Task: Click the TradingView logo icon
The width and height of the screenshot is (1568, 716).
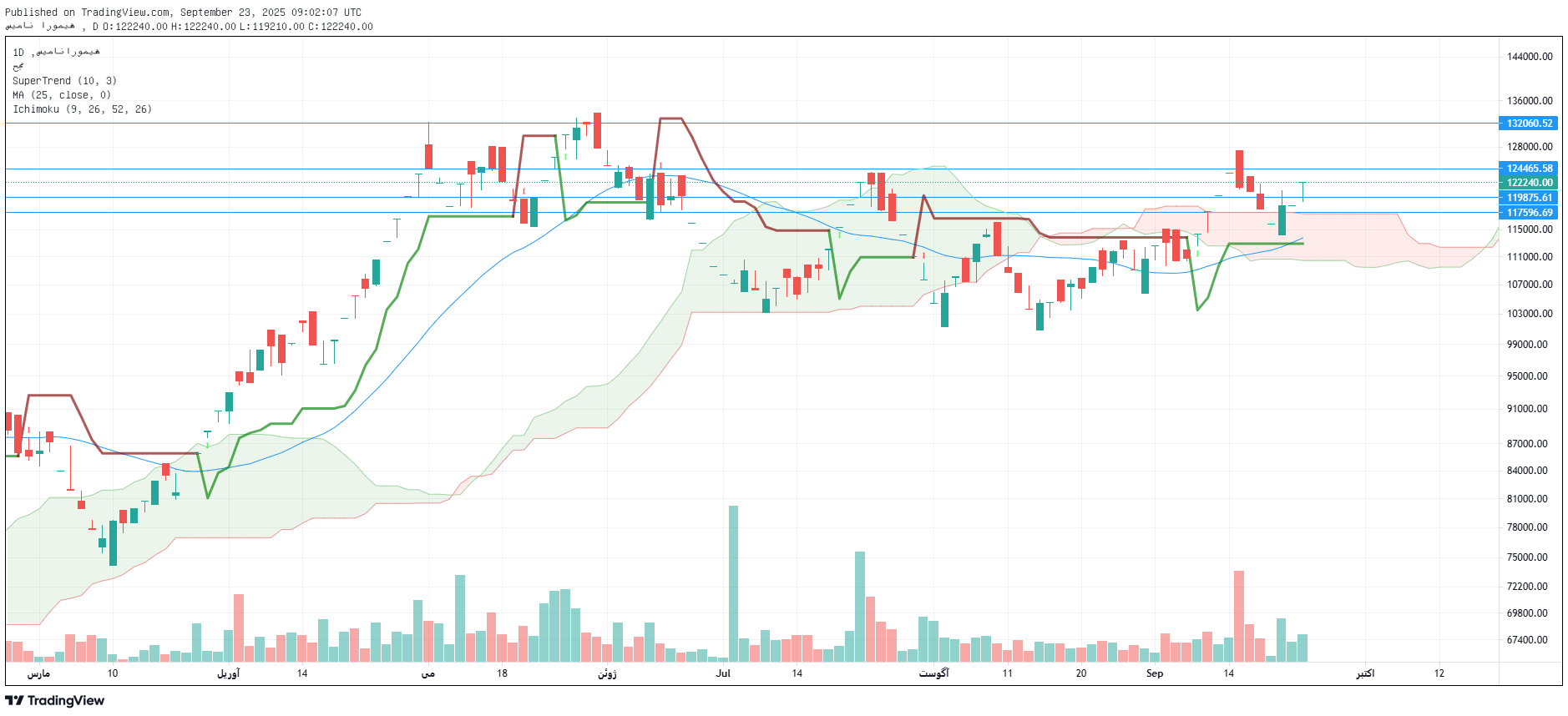Action: (14, 701)
